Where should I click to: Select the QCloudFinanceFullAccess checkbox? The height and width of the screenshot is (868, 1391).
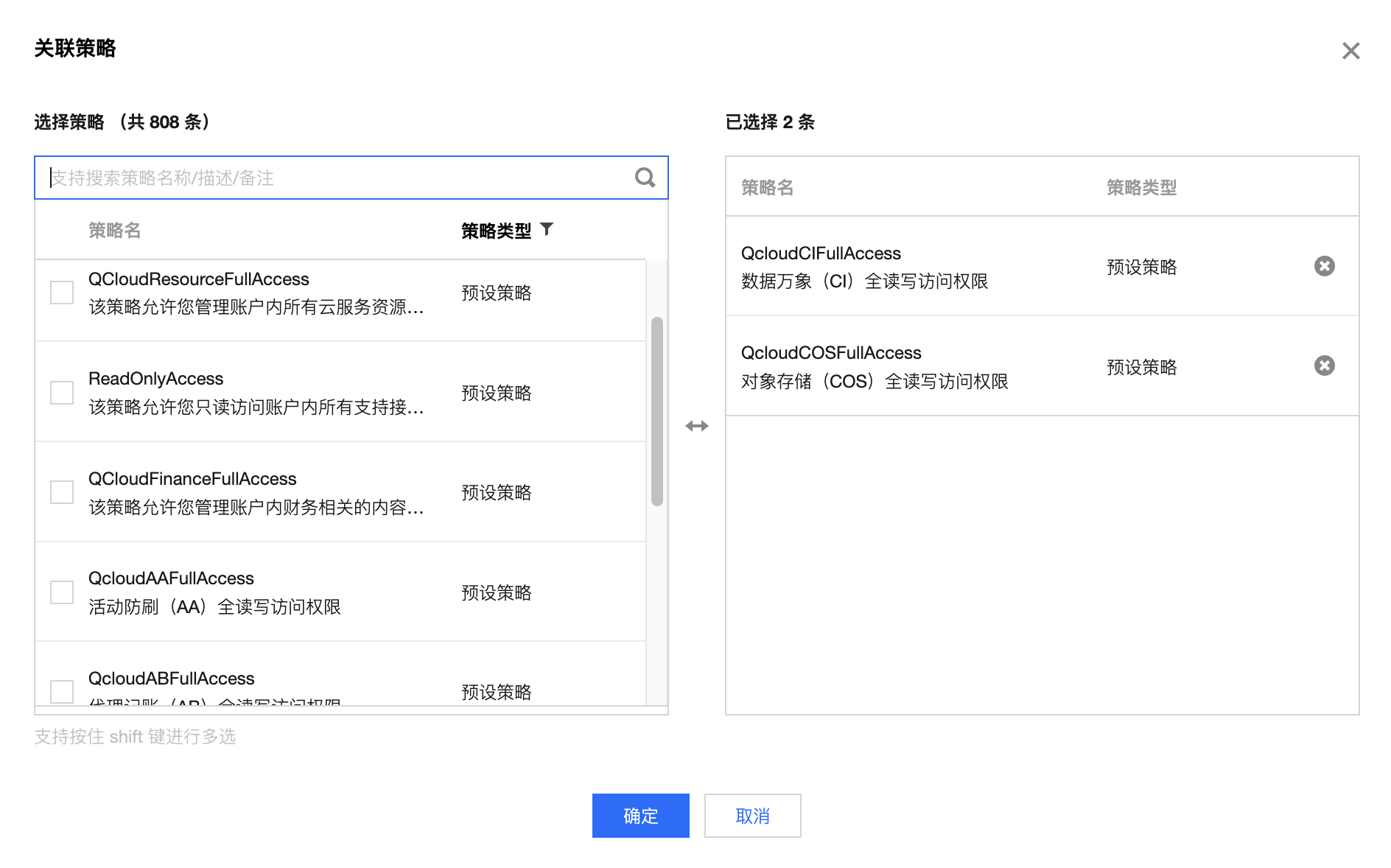pos(62,492)
